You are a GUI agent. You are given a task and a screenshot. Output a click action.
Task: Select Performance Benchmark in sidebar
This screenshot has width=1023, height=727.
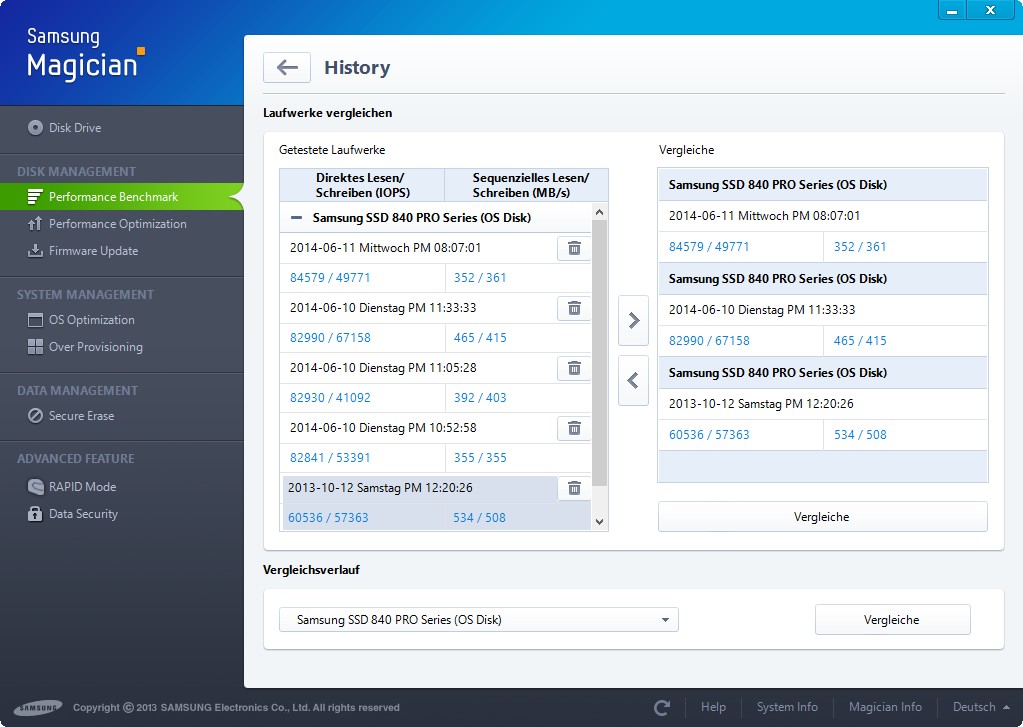[x=122, y=196]
